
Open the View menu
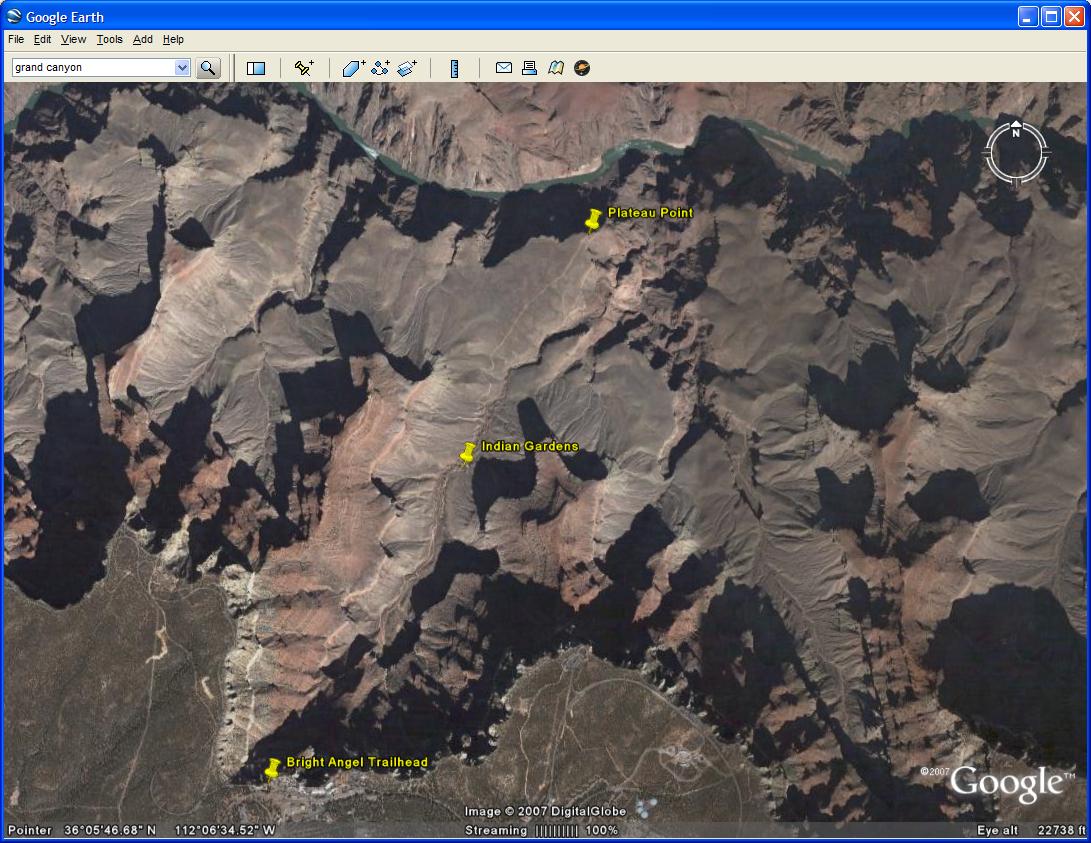pyautogui.click(x=73, y=40)
